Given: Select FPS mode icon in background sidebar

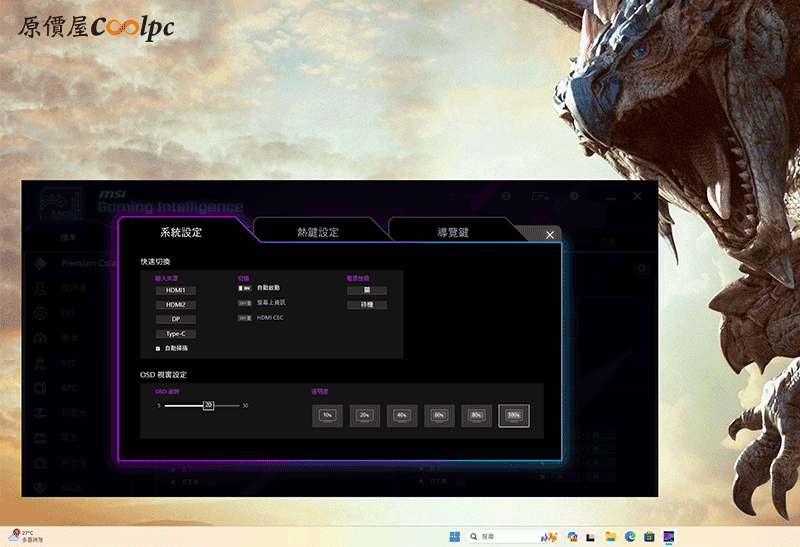Looking at the screenshot, I should click(40, 313).
